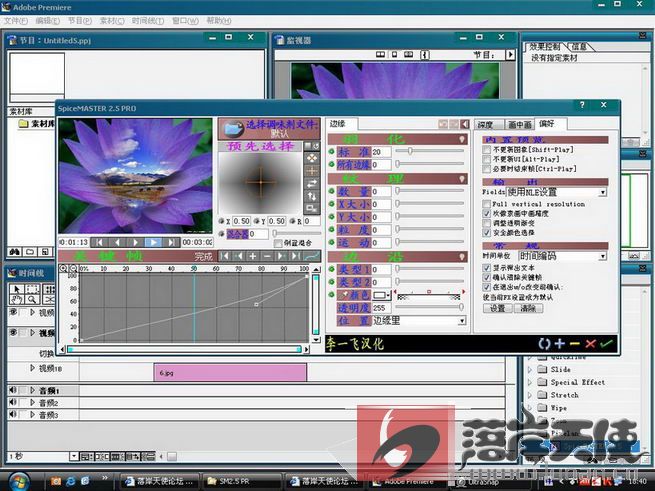Open the 文件(F) menu
The image size is (655, 491).
tap(15, 21)
